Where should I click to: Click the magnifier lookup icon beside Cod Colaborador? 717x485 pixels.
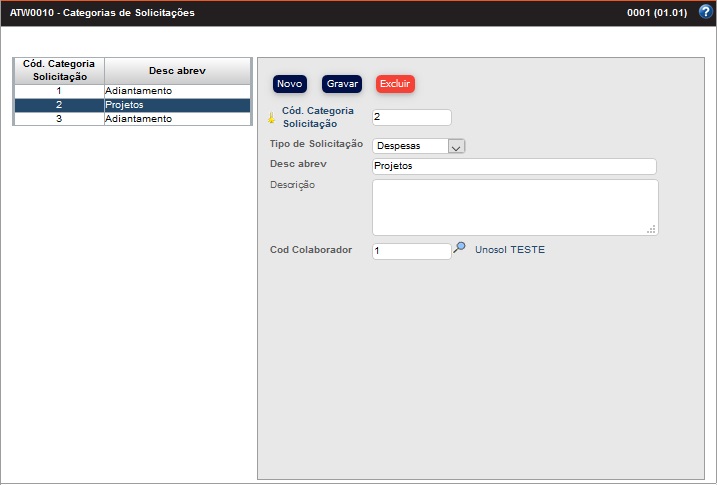point(460,248)
